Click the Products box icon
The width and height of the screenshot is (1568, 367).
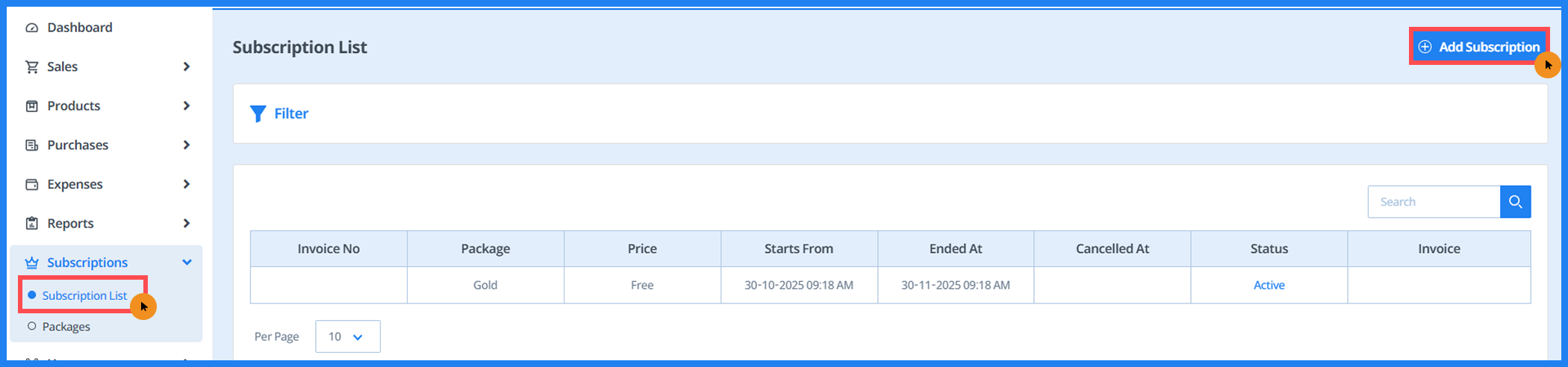tap(31, 106)
